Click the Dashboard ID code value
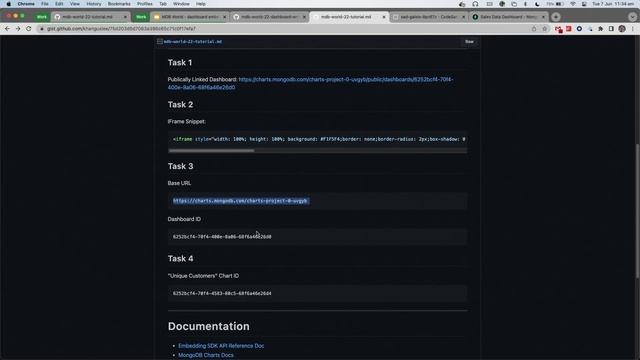This screenshot has width=640, height=360. [222, 237]
